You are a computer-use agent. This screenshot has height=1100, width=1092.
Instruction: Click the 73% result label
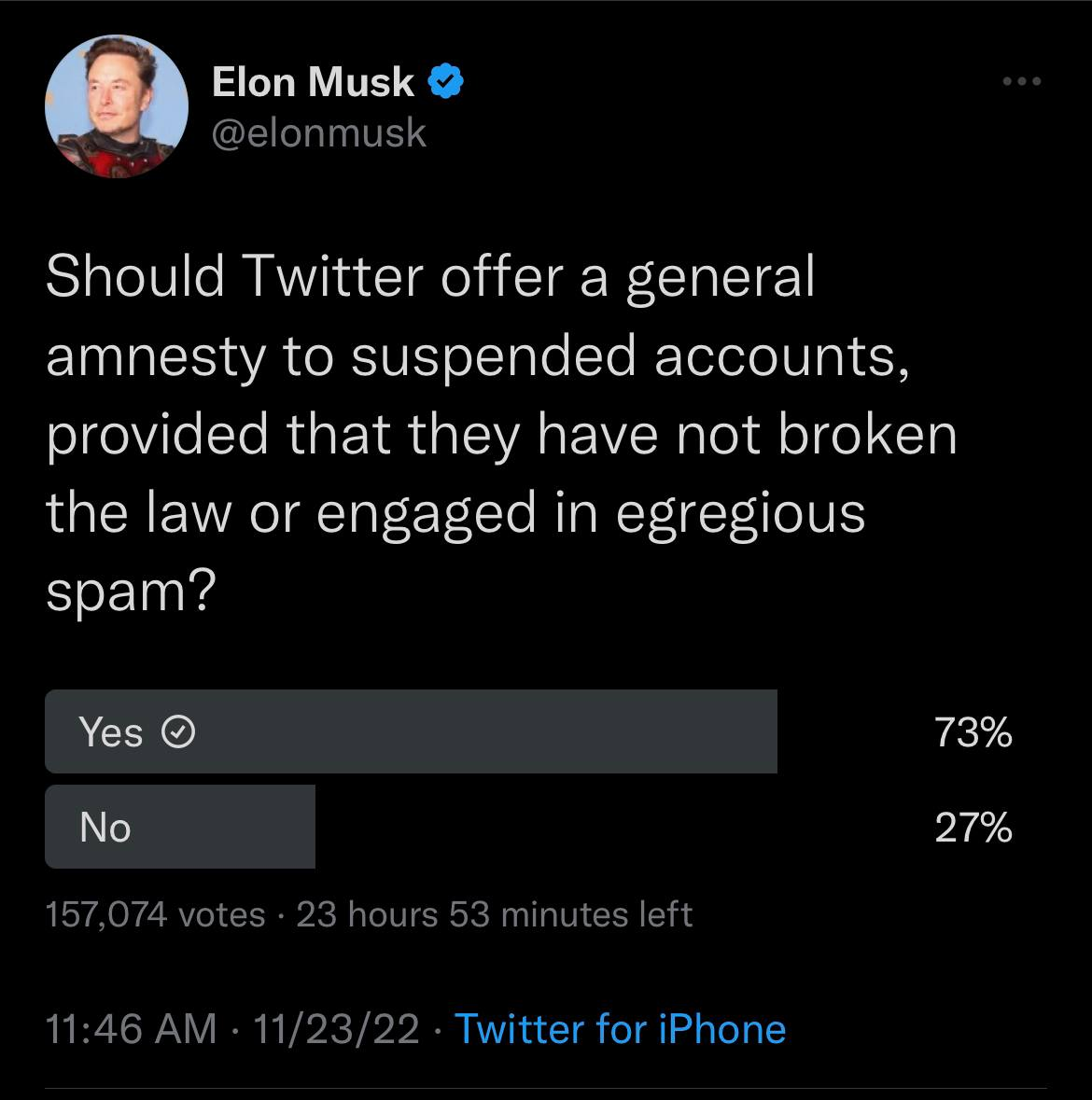click(x=973, y=733)
